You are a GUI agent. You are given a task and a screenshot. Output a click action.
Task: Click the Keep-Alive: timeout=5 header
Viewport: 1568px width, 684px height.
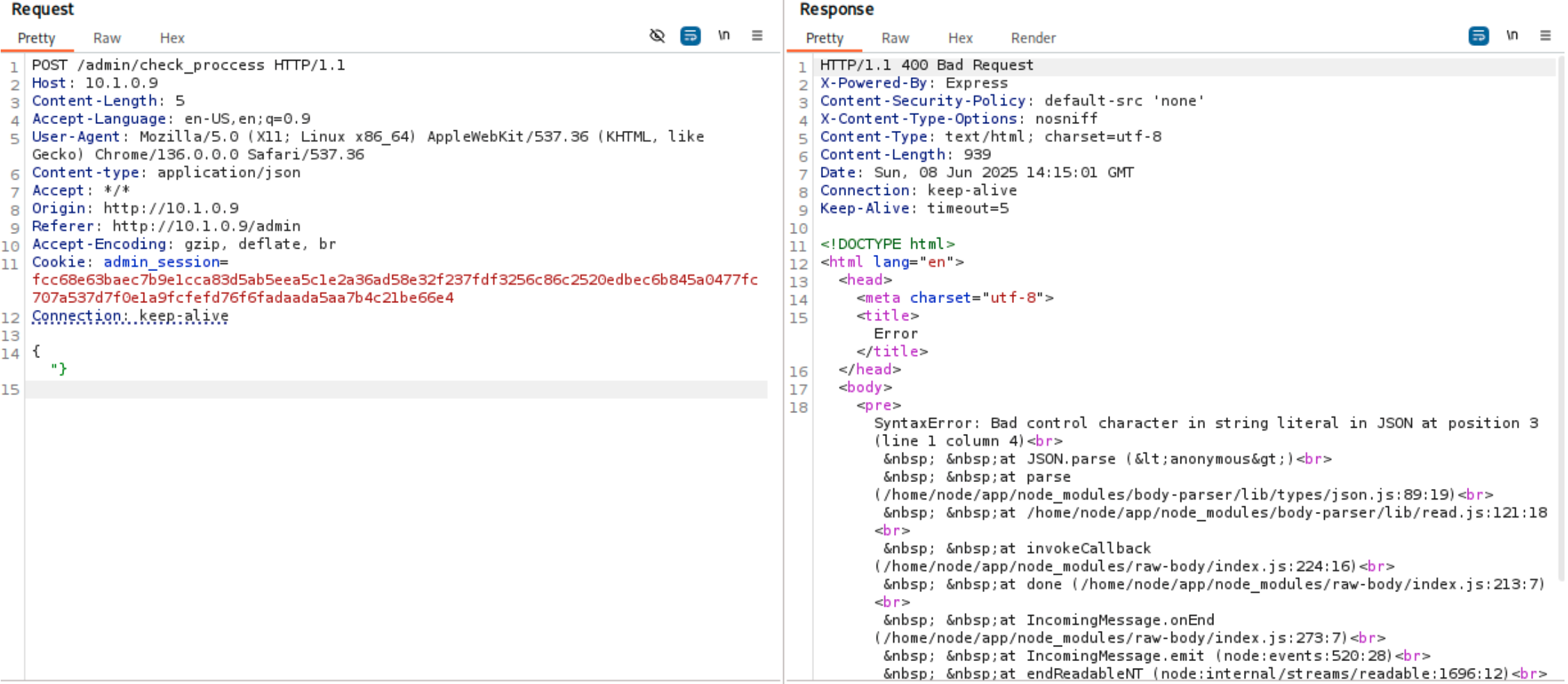914,208
